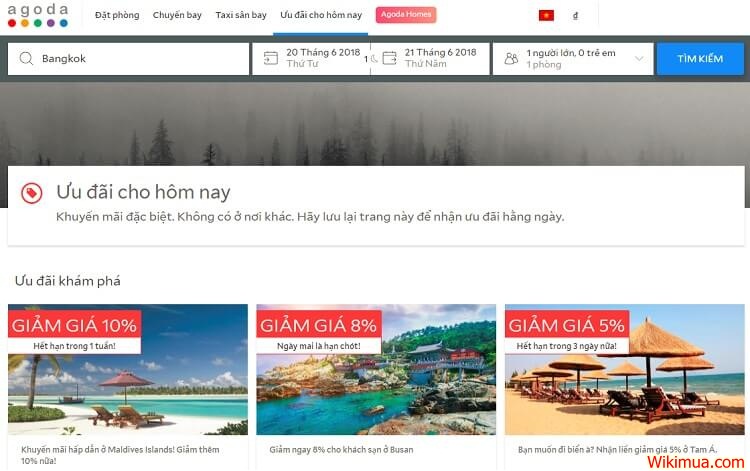
Task: Click the Vietnam flag language icon
Action: tap(546, 15)
